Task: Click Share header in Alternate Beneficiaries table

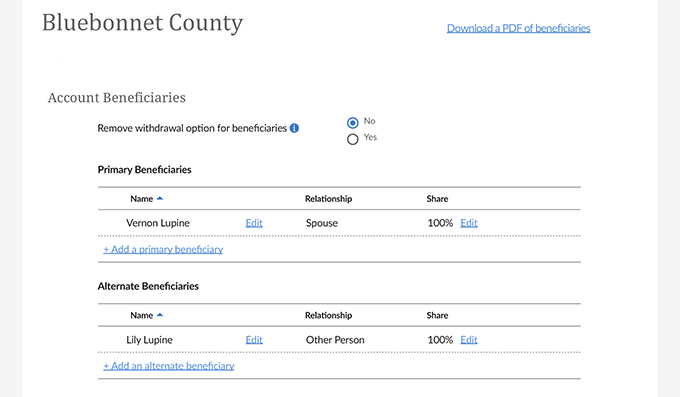Action: pyautogui.click(x=437, y=315)
